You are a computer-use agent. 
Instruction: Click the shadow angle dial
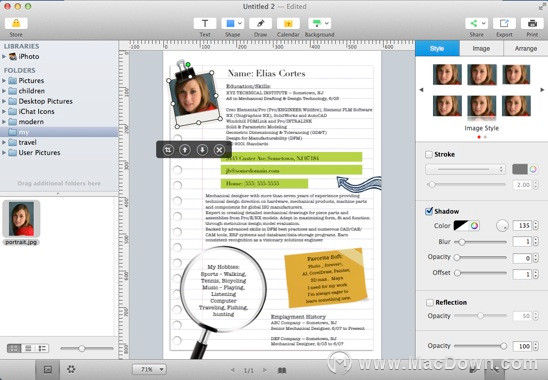click(502, 226)
